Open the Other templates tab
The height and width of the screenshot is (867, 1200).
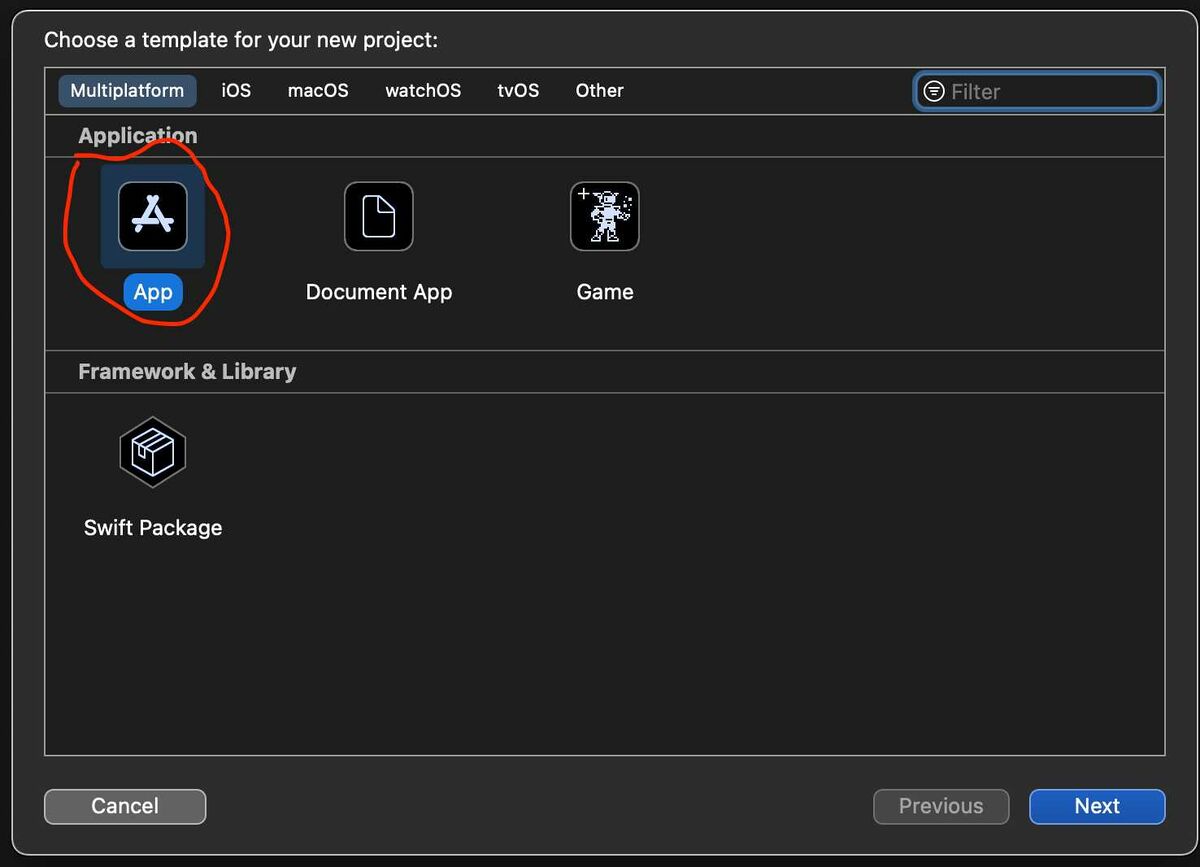[599, 90]
